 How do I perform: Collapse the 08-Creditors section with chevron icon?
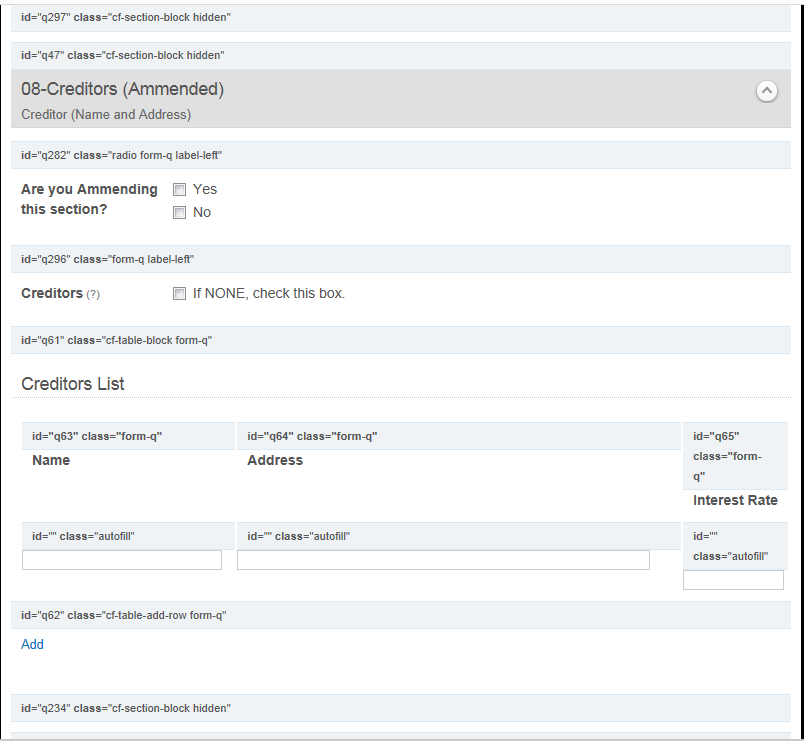point(767,91)
